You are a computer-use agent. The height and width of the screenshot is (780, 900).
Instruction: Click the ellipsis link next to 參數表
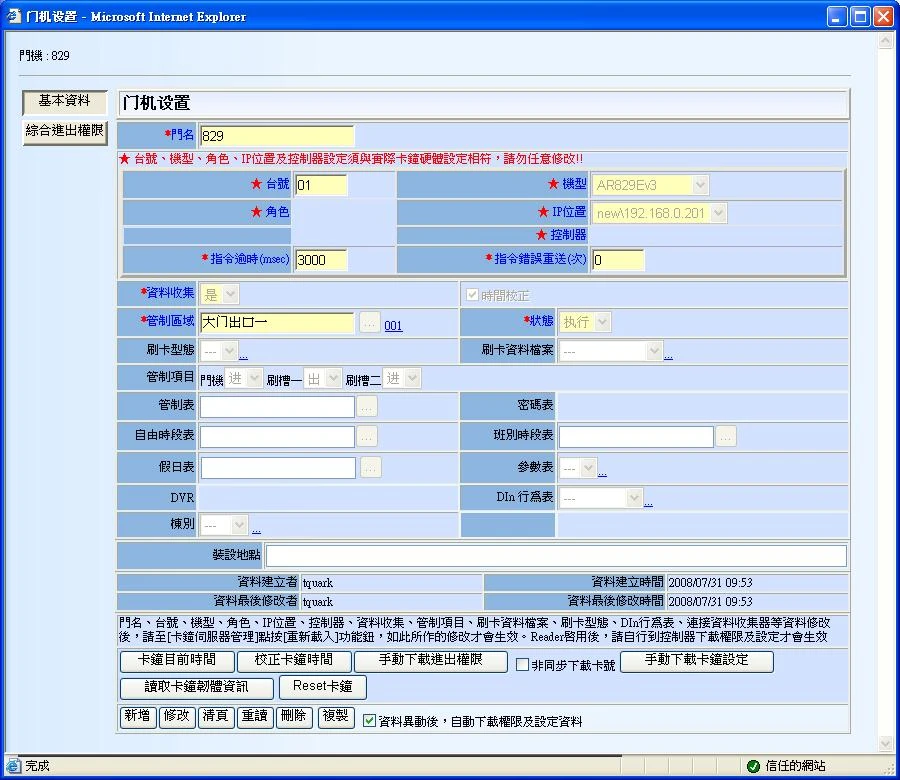[602, 471]
